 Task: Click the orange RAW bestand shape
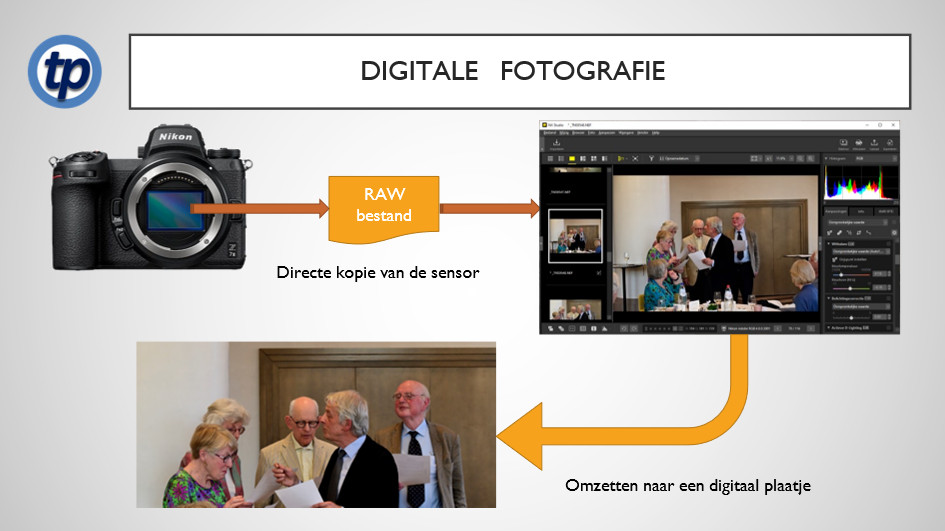(x=384, y=206)
